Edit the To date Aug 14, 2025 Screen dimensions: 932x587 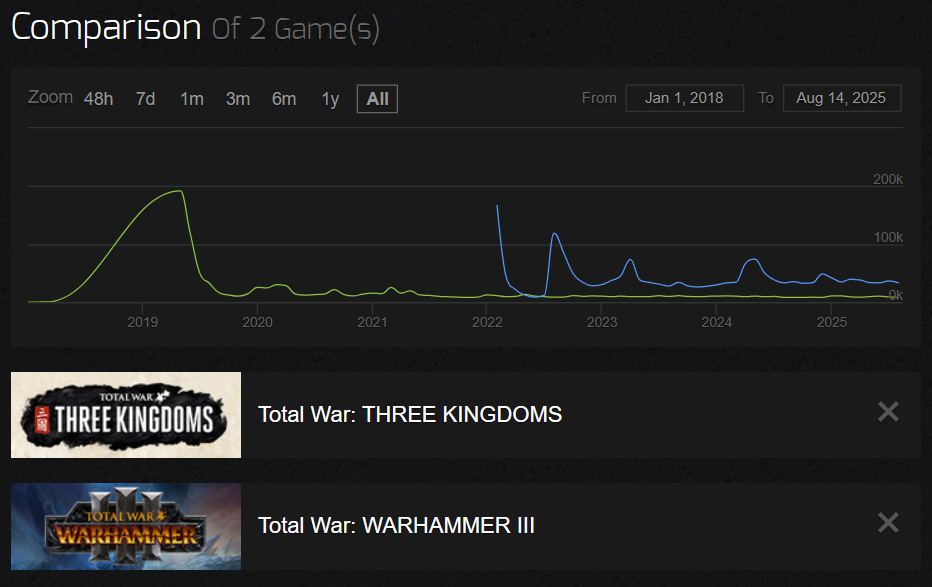click(x=842, y=98)
